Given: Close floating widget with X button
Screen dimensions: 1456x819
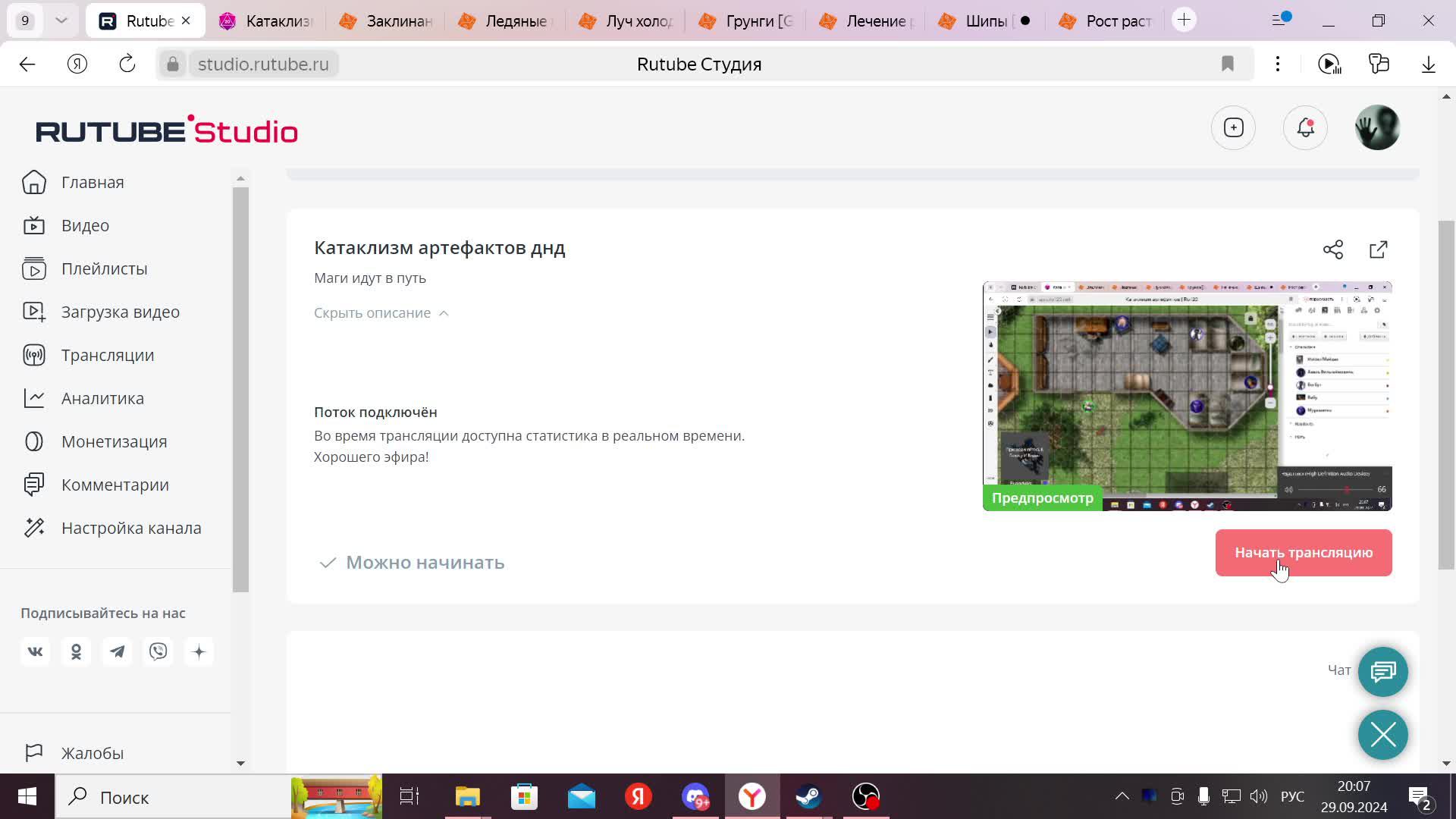Looking at the screenshot, I should pyautogui.click(x=1382, y=734).
